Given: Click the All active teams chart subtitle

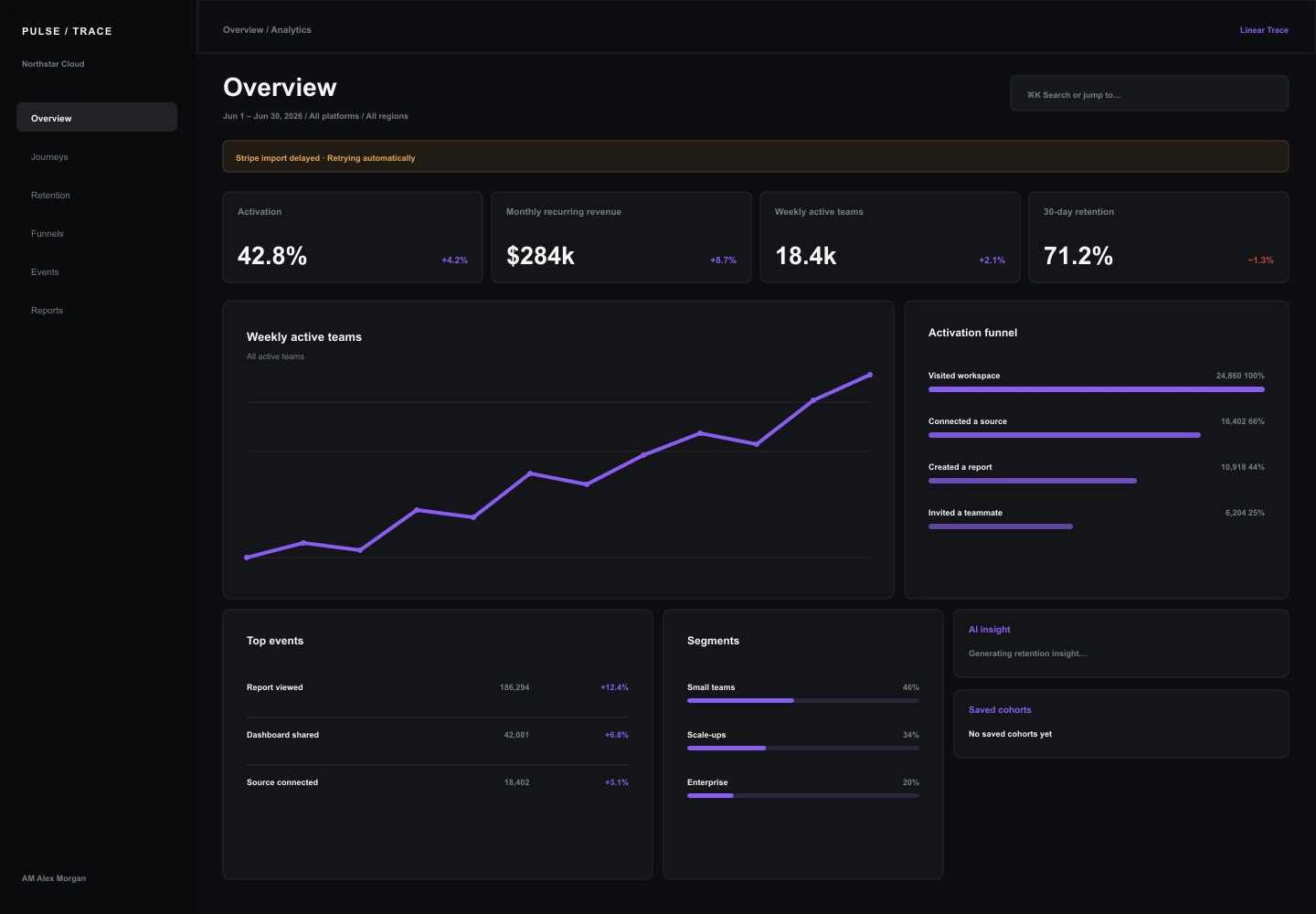Looking at the screenshot, I should tap(275, 356).
